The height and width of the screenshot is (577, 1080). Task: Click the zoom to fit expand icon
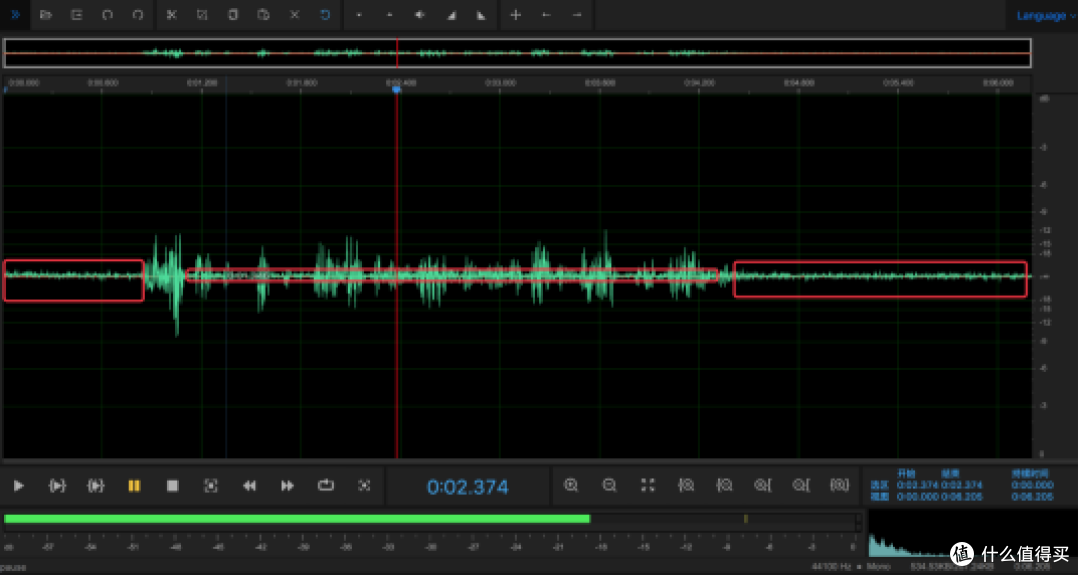pos(647,485)
